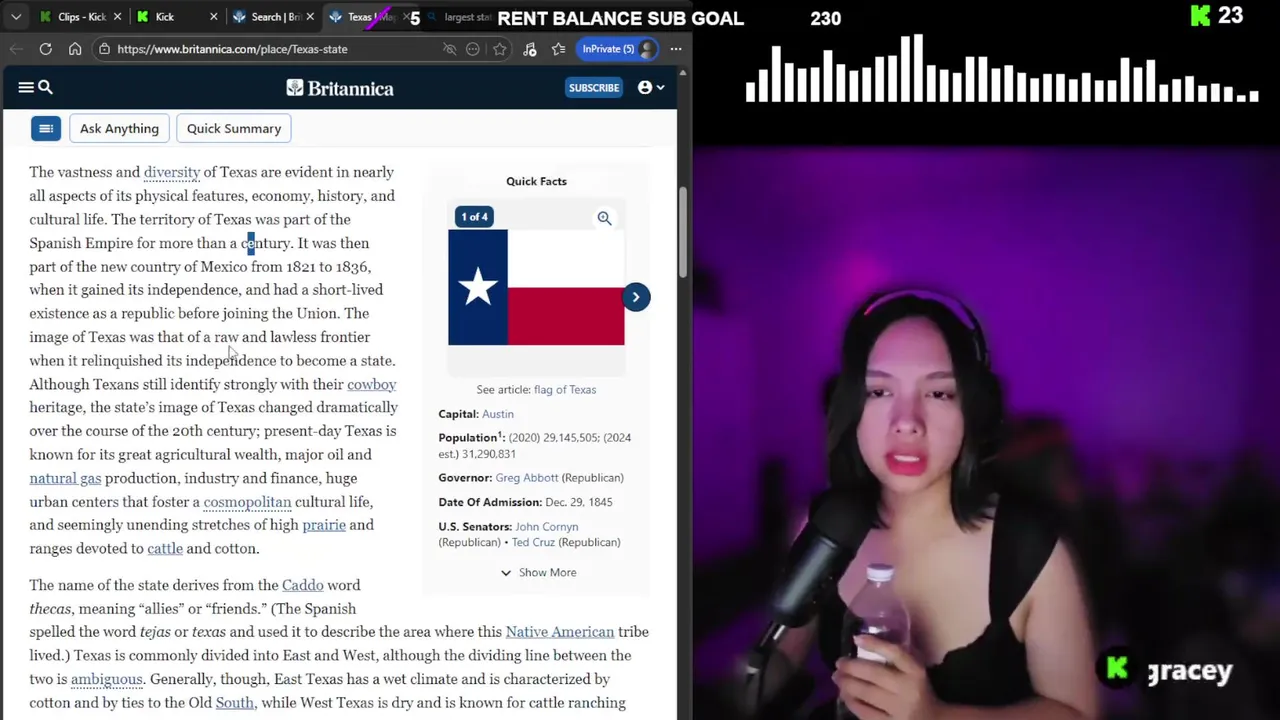Click the Kick icon beside gracey name
Screen dimensions: 1280x720
pyautogui.click(x=1117, y=670)
